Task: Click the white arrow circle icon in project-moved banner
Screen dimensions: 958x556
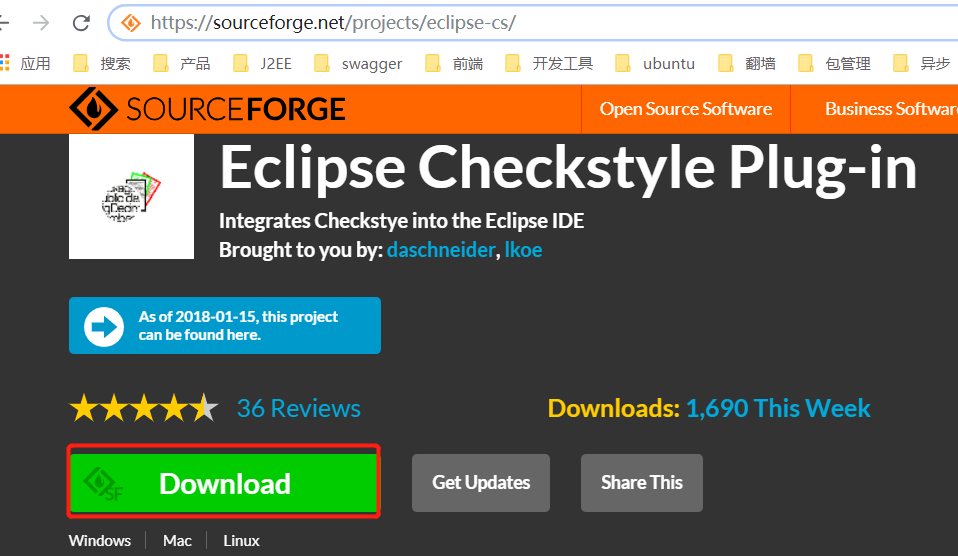Action: click(104, 326)
